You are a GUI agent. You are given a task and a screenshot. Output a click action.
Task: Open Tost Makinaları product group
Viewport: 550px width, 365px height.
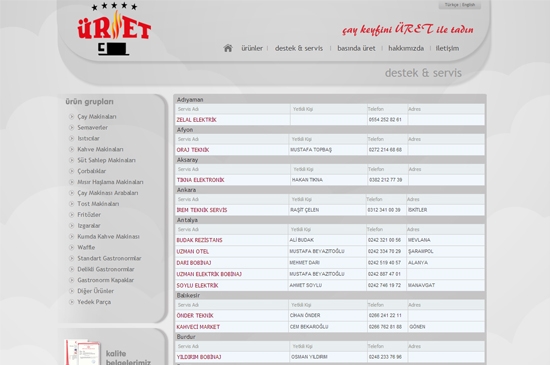[98, 204]
